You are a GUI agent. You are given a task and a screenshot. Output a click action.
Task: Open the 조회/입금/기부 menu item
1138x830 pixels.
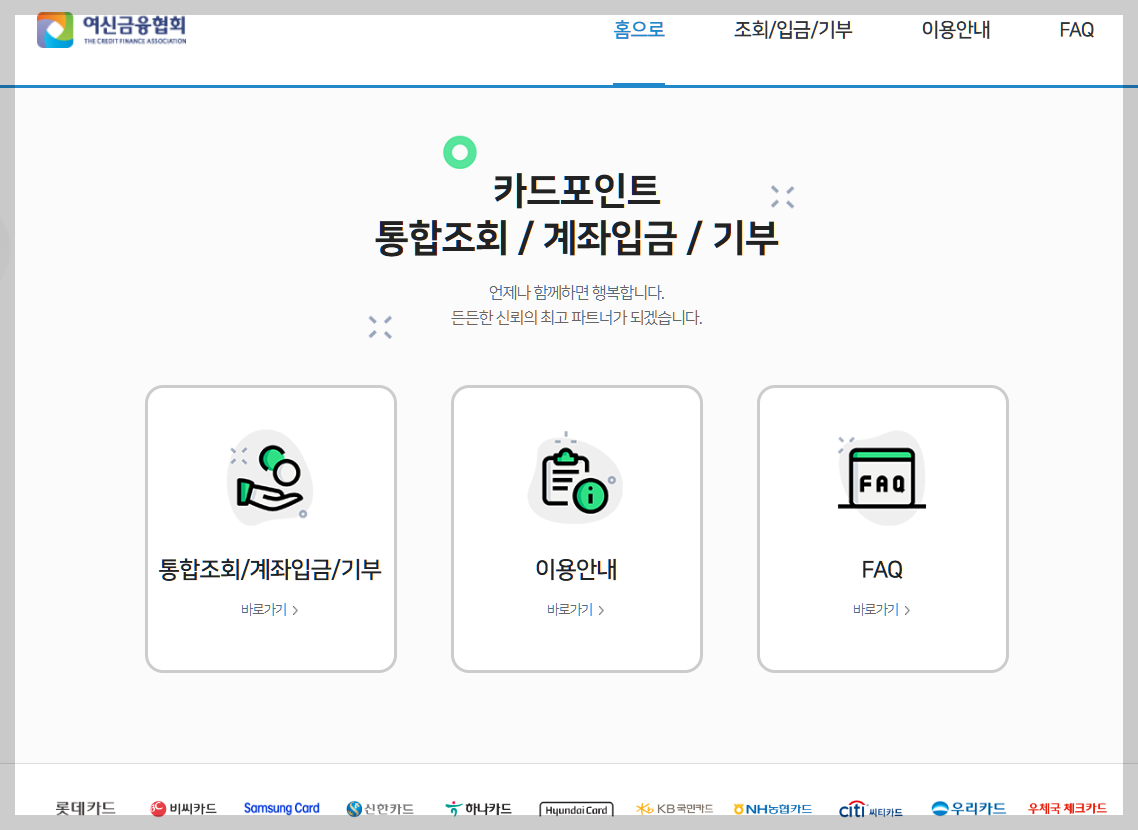[791, 30]
